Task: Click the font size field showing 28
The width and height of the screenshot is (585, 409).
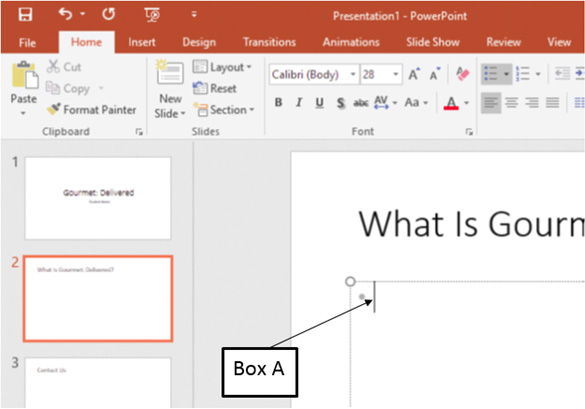Action: click(x=376, y=75)
